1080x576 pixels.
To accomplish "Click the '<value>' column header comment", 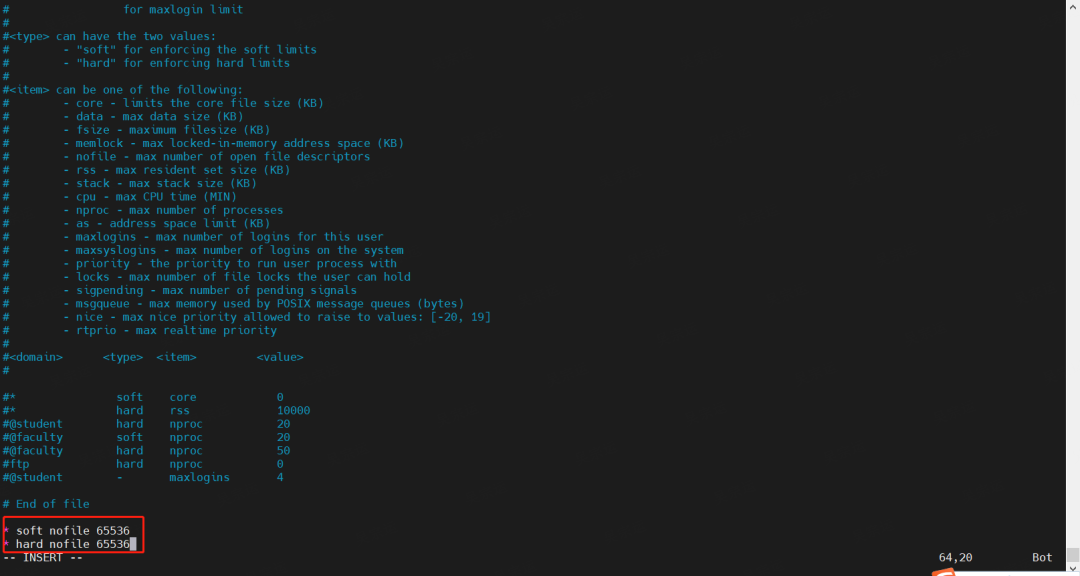I will point(280,358).
